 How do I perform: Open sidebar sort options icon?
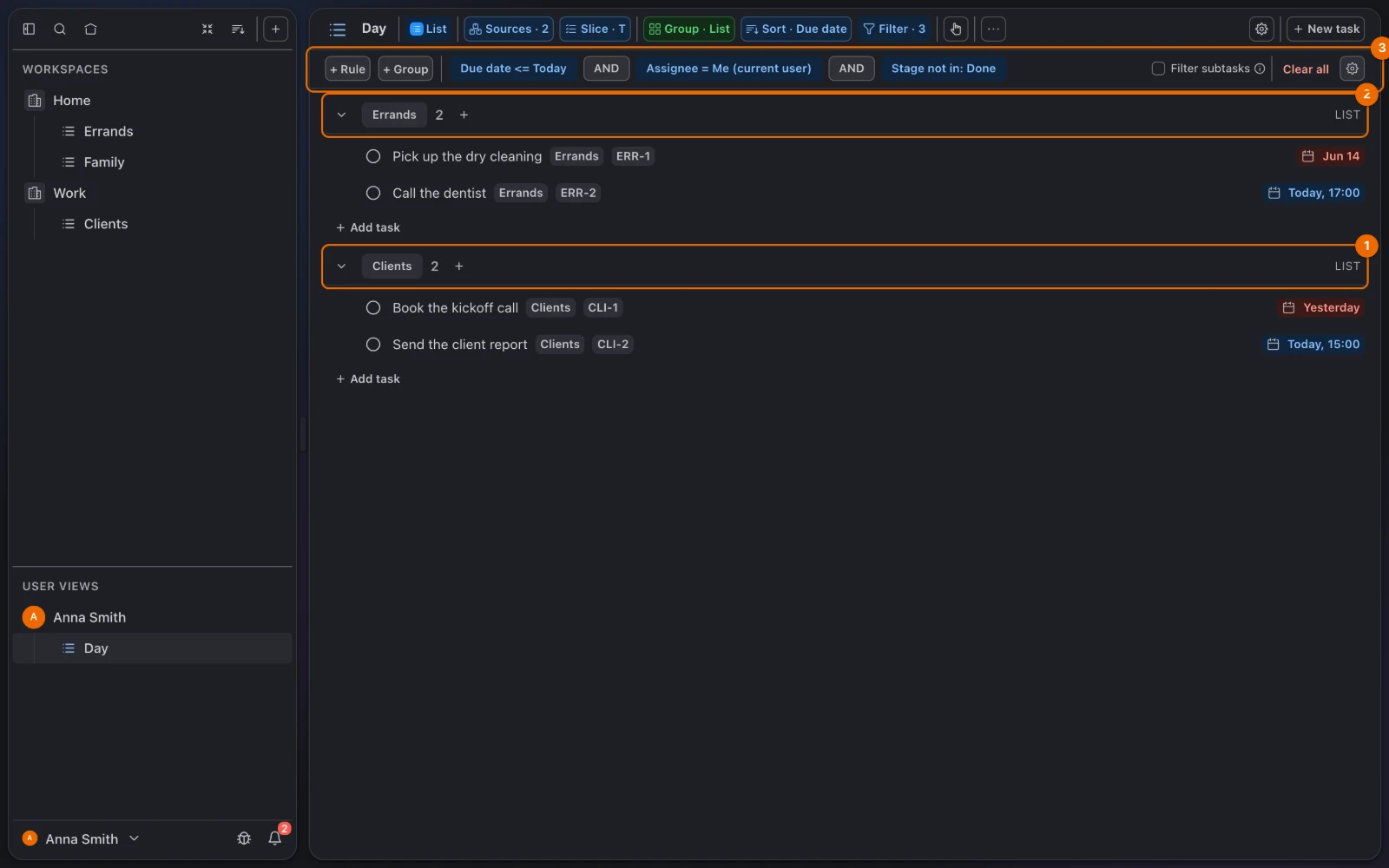(238, 29)
